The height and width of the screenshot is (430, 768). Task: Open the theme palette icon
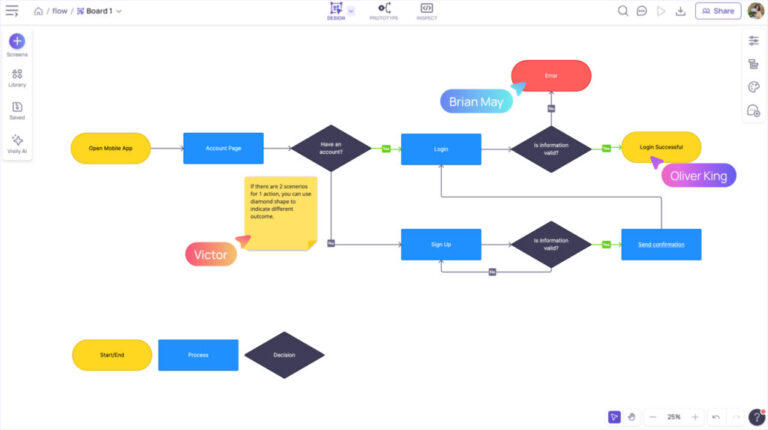754,87
